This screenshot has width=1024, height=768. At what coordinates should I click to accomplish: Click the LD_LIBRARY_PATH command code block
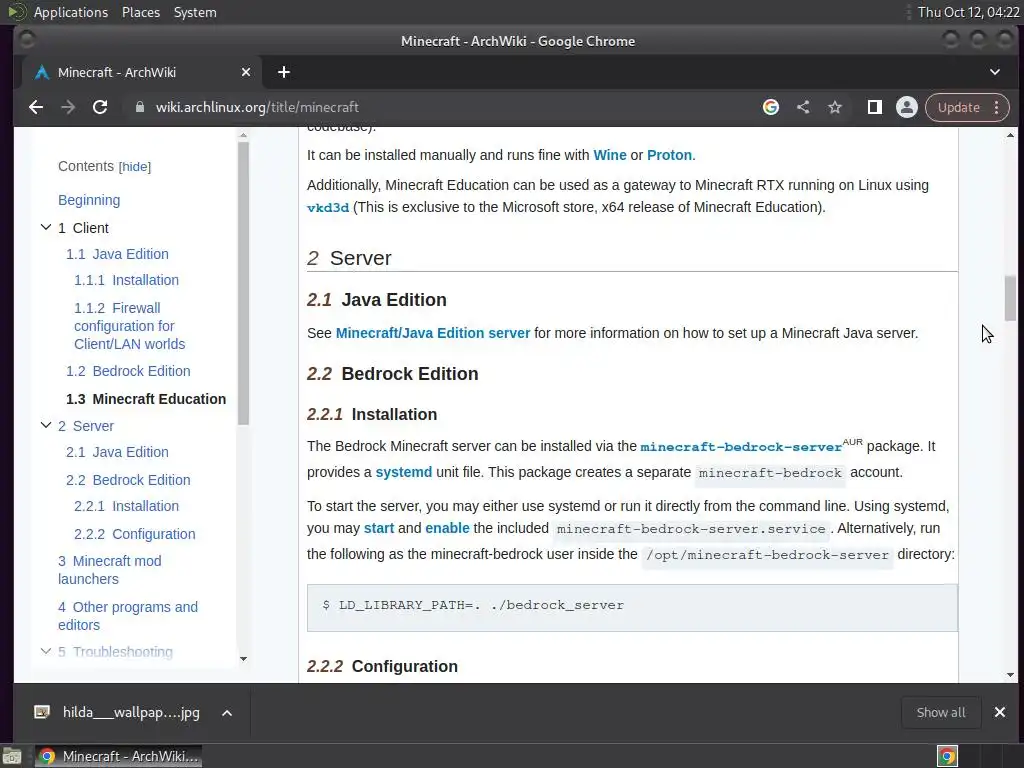pyautogui.click(x=632, y=607)
